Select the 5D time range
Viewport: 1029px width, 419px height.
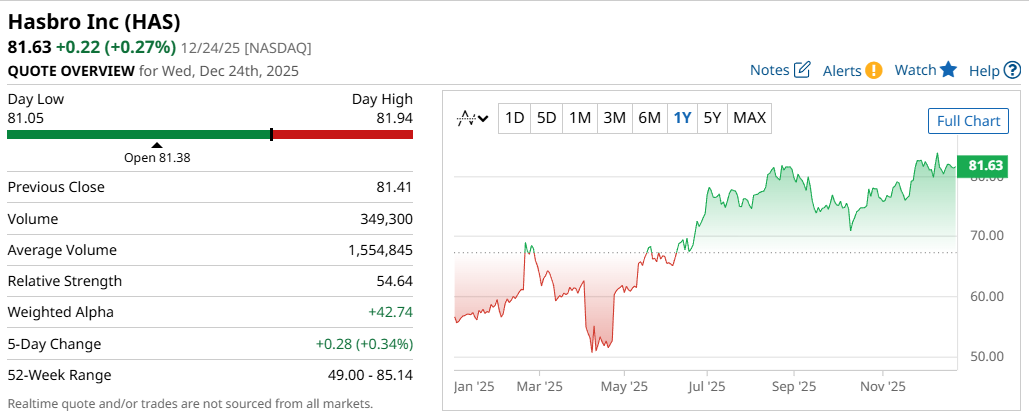546,118
